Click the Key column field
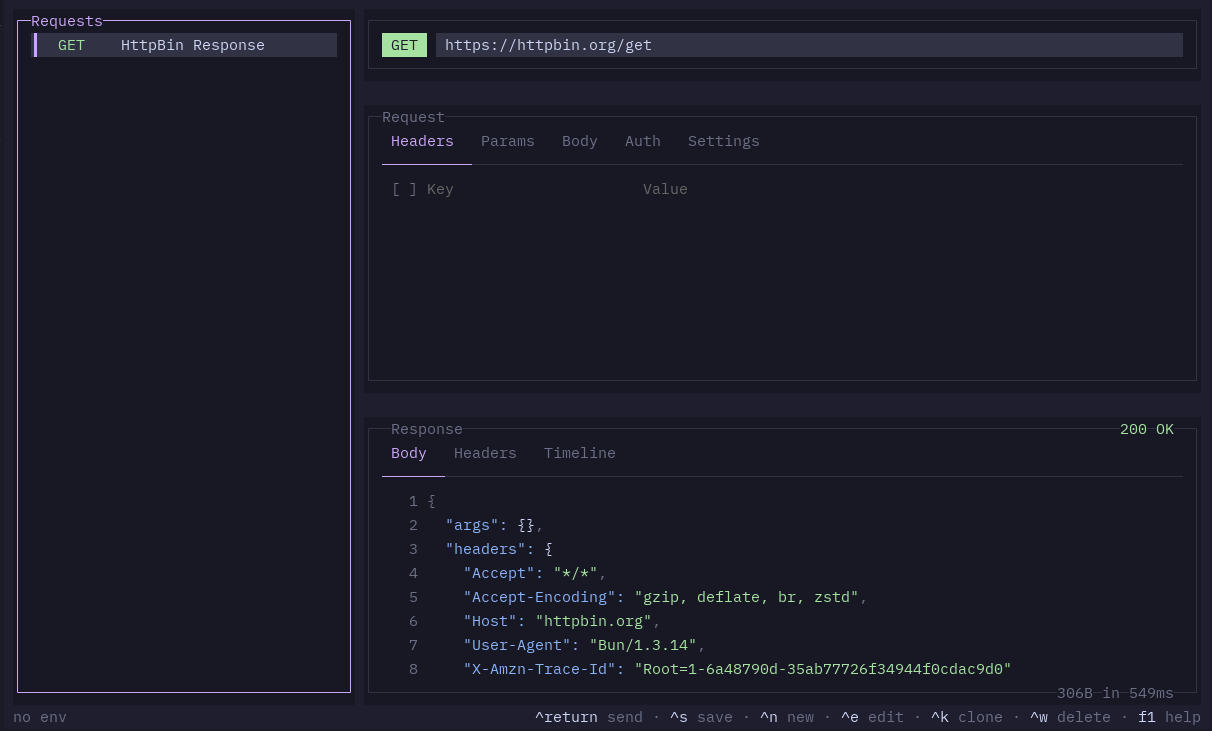This screenshot has width=1212, height=731. click(440, 189)
